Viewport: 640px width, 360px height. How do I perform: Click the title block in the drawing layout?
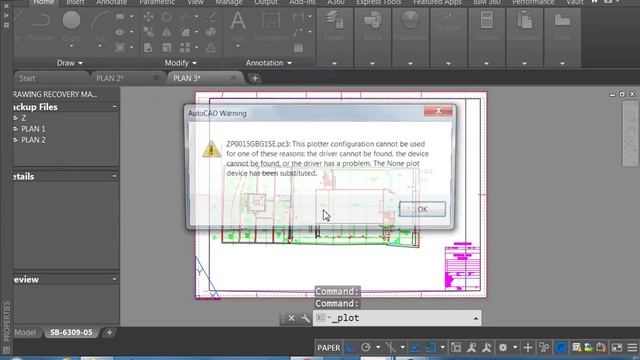coord(462,266)
